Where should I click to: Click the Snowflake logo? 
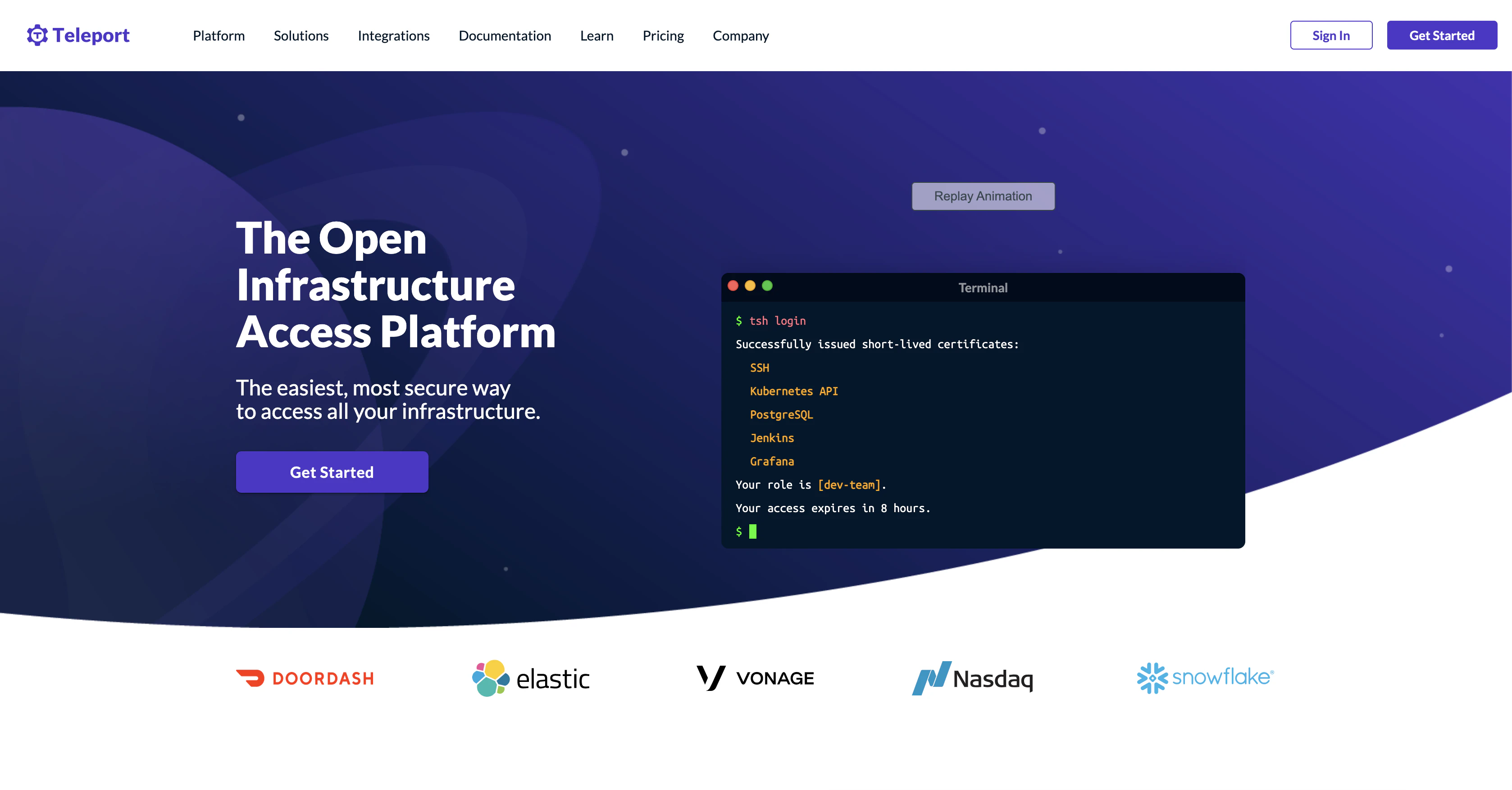click(1205, 677)
